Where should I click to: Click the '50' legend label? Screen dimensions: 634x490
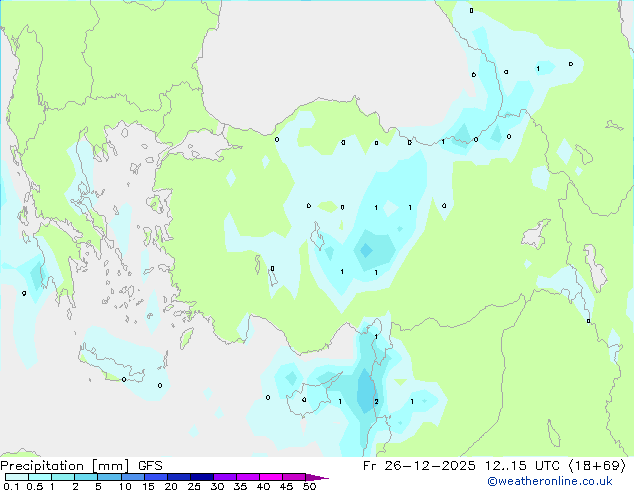click(309, 486)
